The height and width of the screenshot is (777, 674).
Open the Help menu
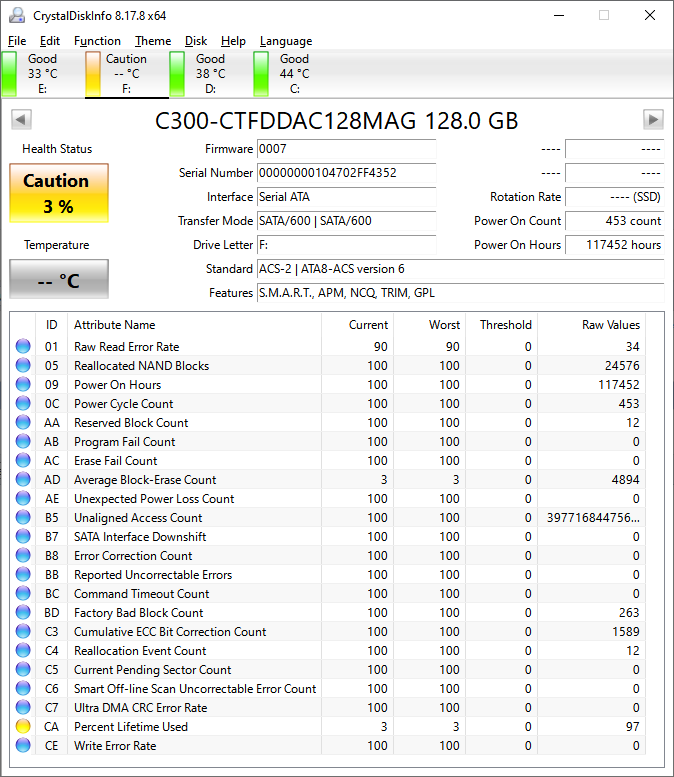click(x=233, y=41)
